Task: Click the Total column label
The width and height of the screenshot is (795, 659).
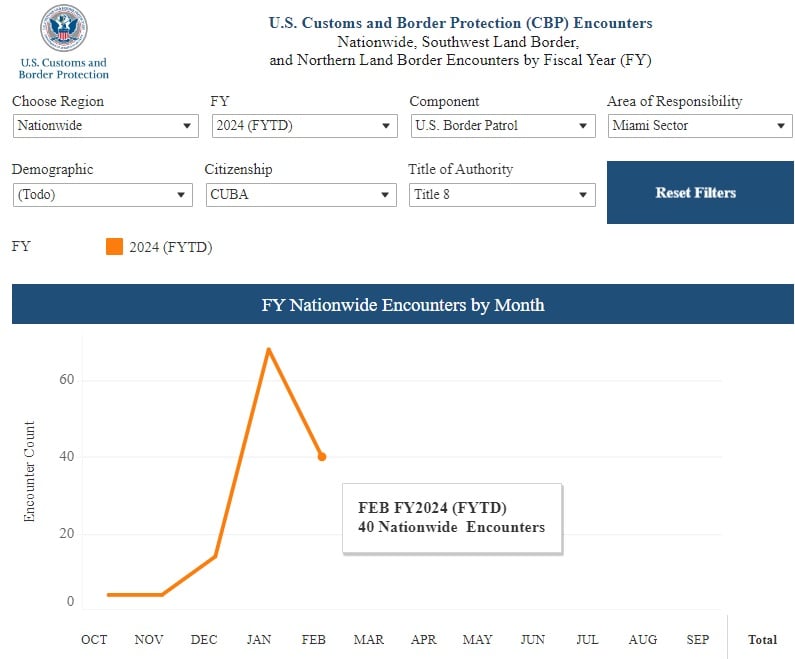Action: (762, 640)
